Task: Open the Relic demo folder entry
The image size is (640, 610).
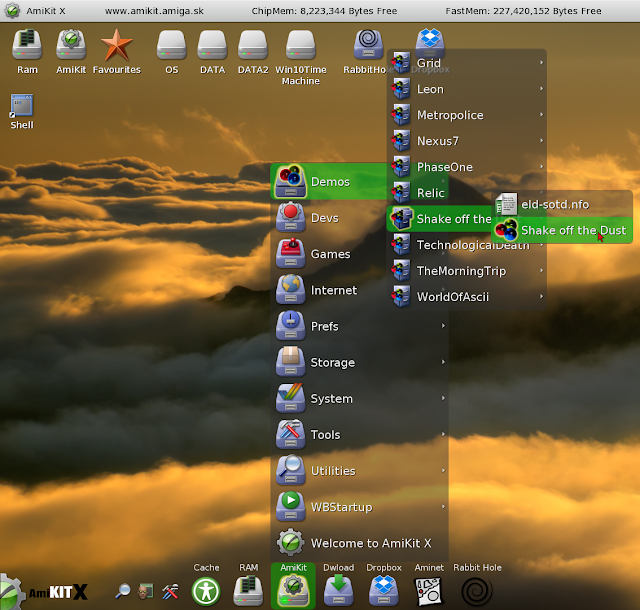Action: point(441,193)
